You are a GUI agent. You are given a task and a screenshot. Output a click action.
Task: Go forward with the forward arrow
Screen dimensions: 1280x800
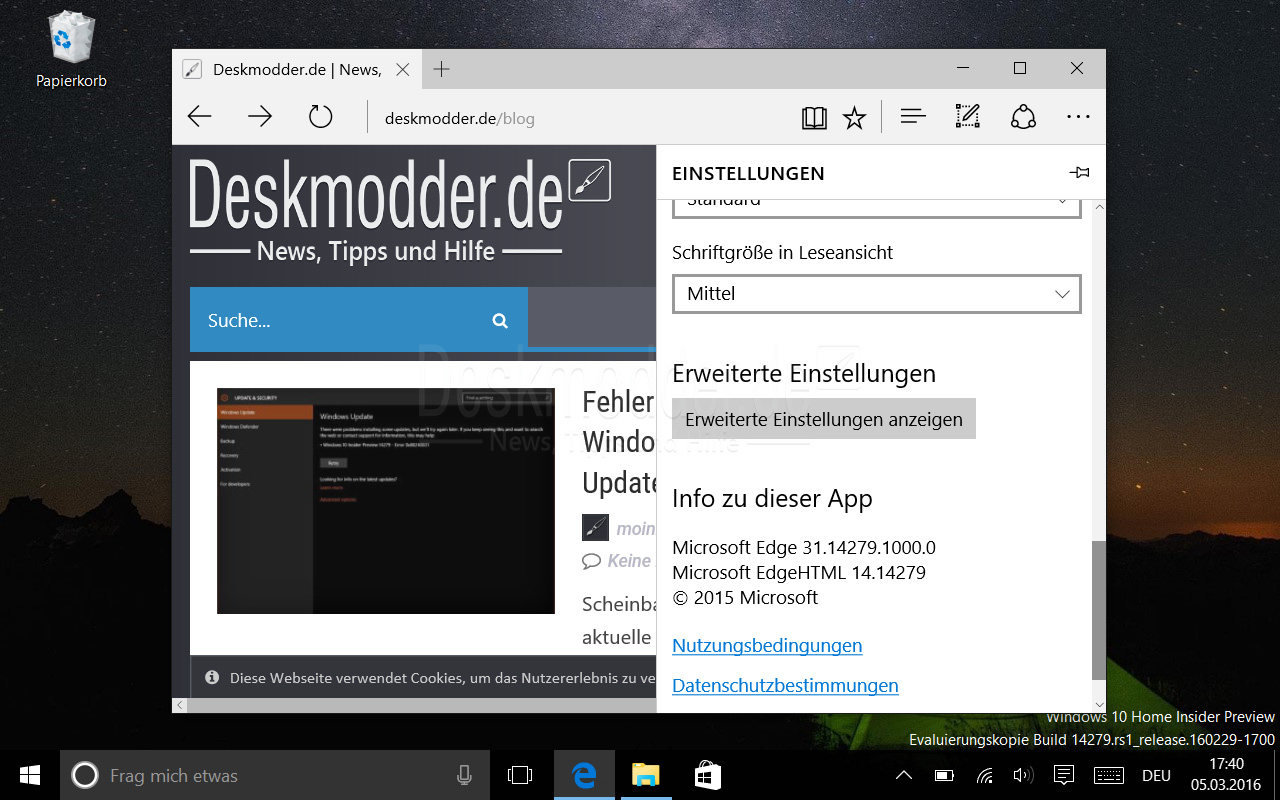point(260,117)
